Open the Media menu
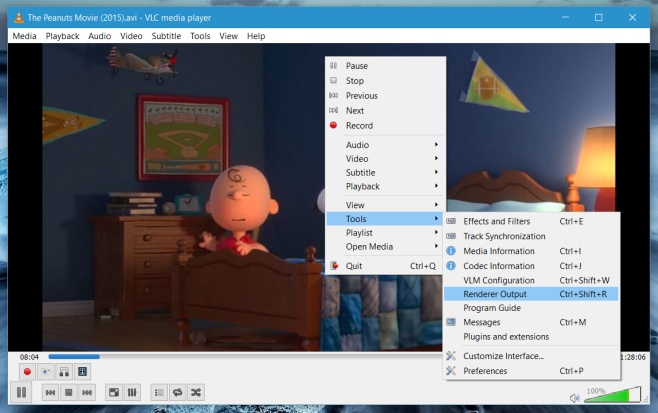Image resolution: width=658 pixels, height=413 pixels. (24, 36)
